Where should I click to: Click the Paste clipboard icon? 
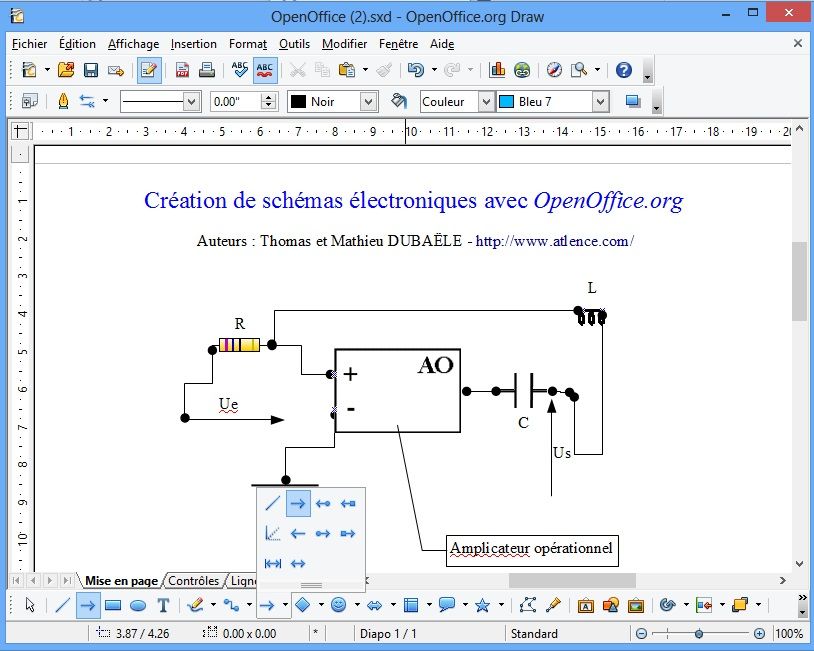(x=346, y=70)
